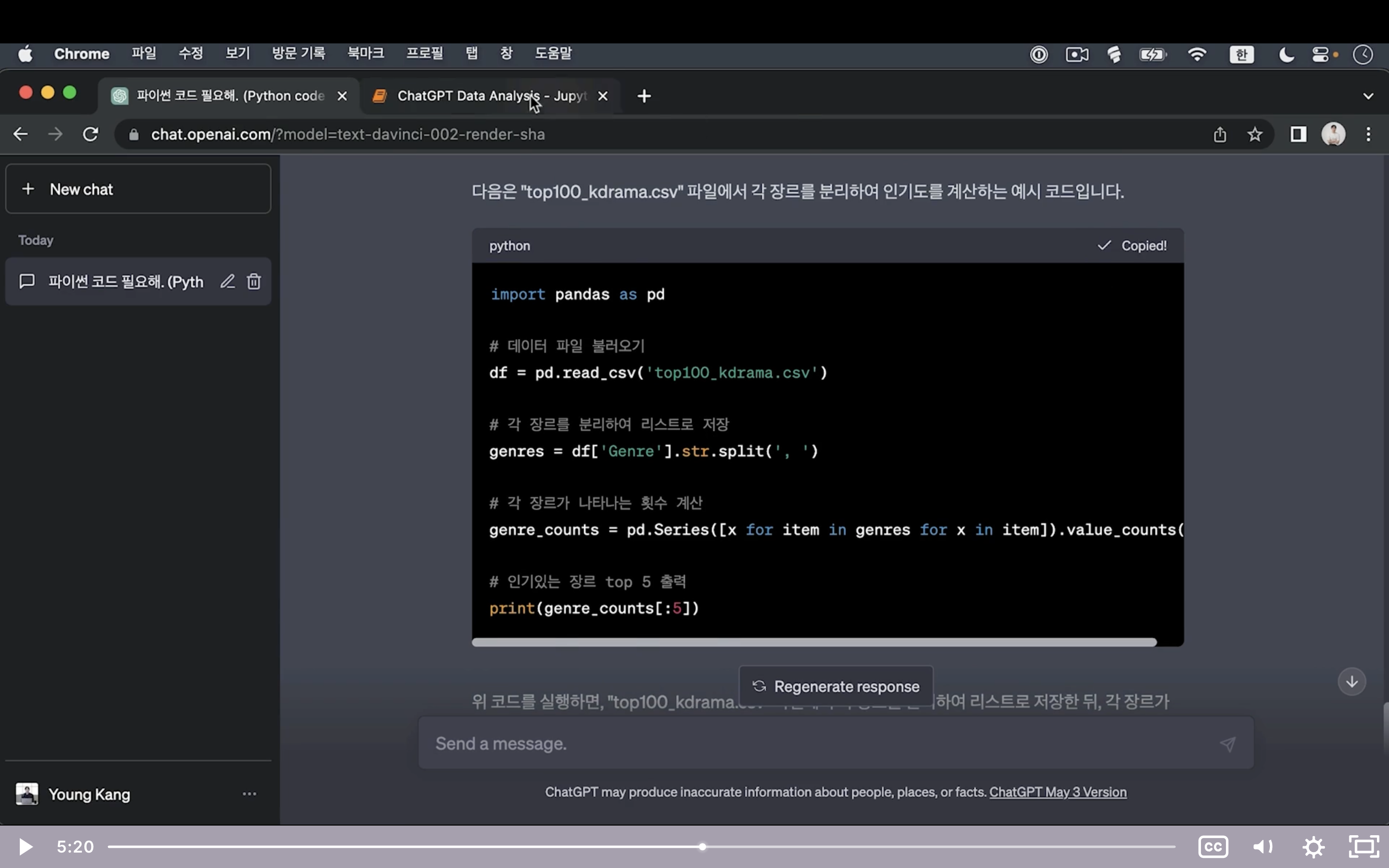Click the scroll-to-bottom arrow icon
The image size is (1389, 868).
point(1352,681)
